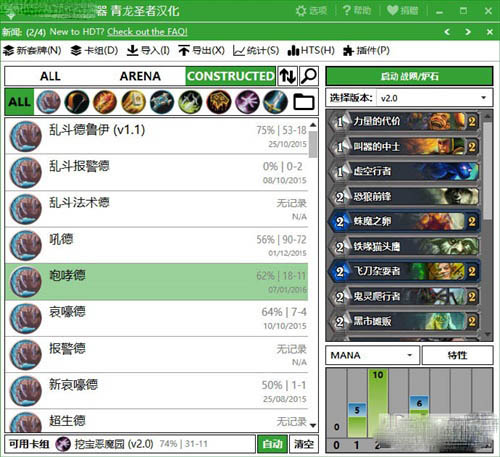Filter decks by Shaman class icon
This screenshot has width=500, height=457.
click(x=219, y=102)
